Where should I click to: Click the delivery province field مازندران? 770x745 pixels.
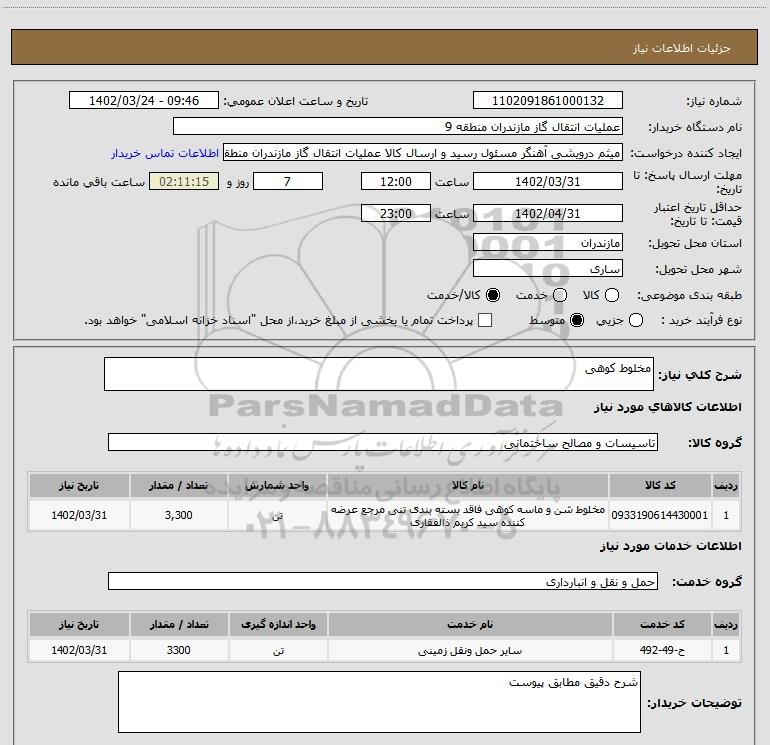(548, 243)
